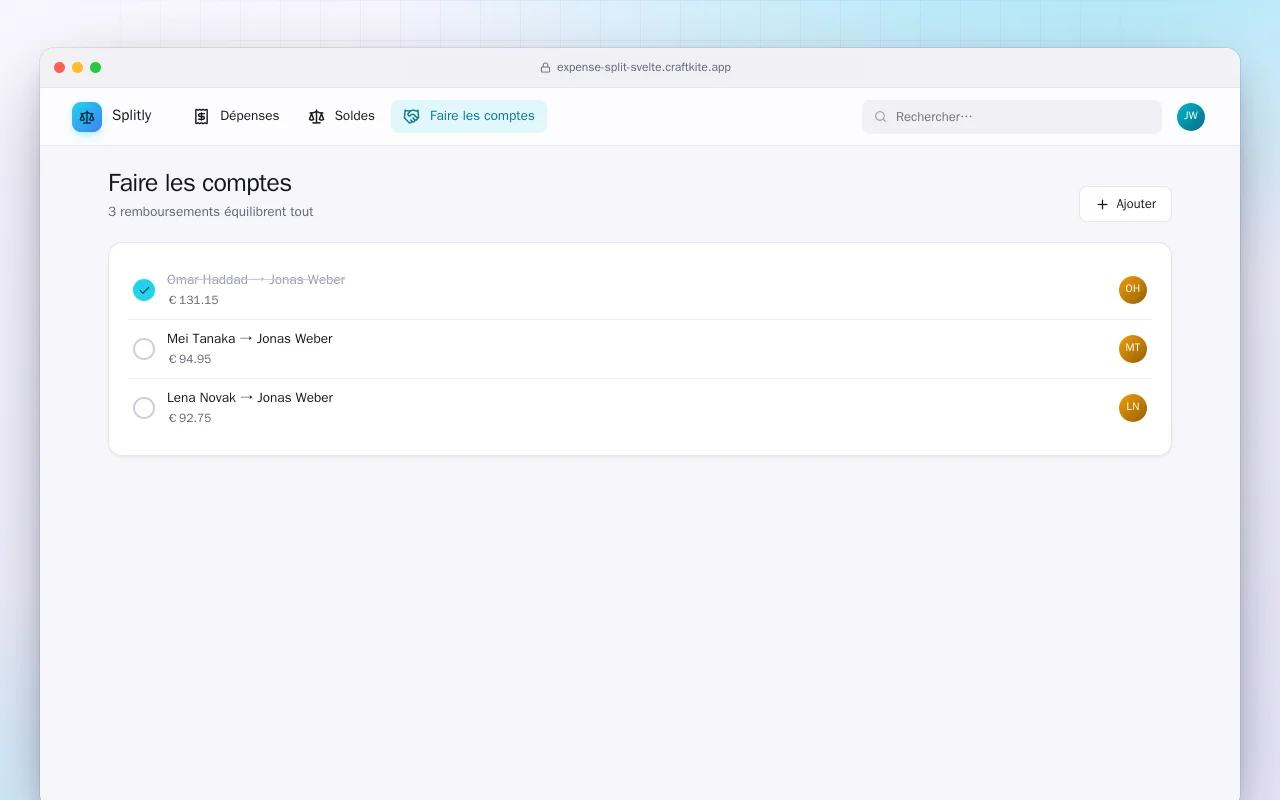Open the JW user avatar
1280x800 pixels.
(x=1191, y=117)
